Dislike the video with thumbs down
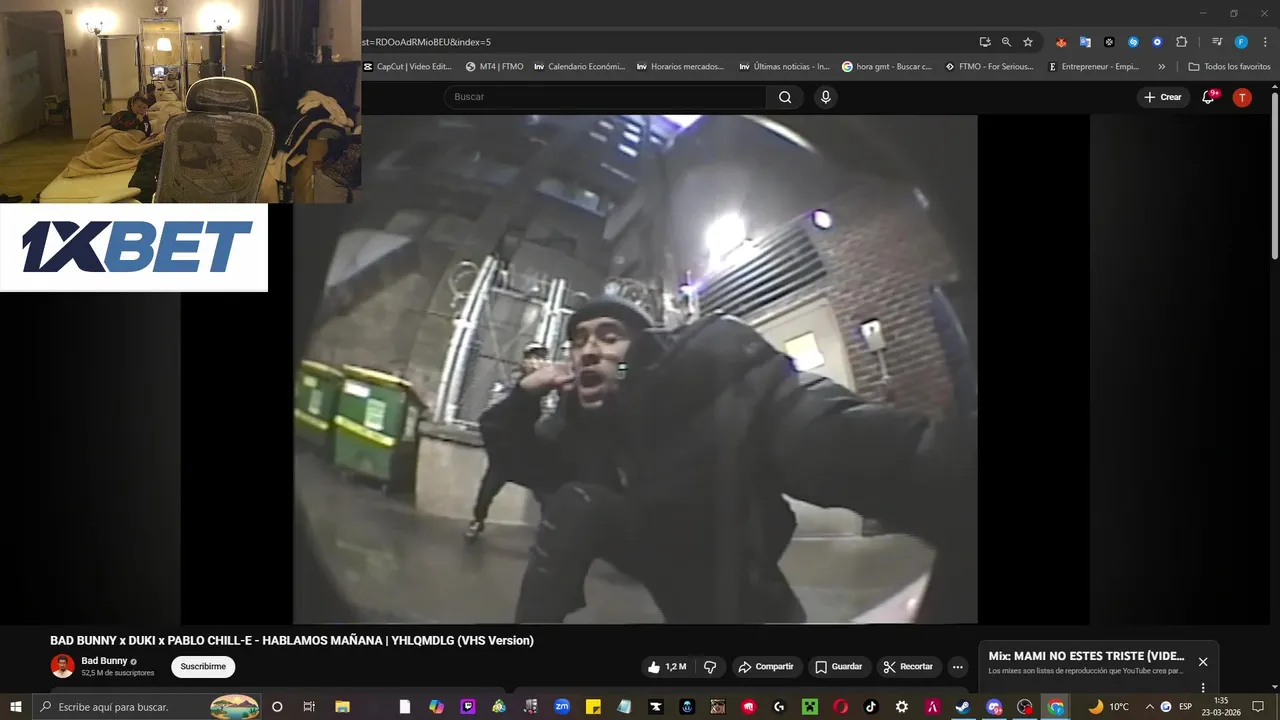 710,667
